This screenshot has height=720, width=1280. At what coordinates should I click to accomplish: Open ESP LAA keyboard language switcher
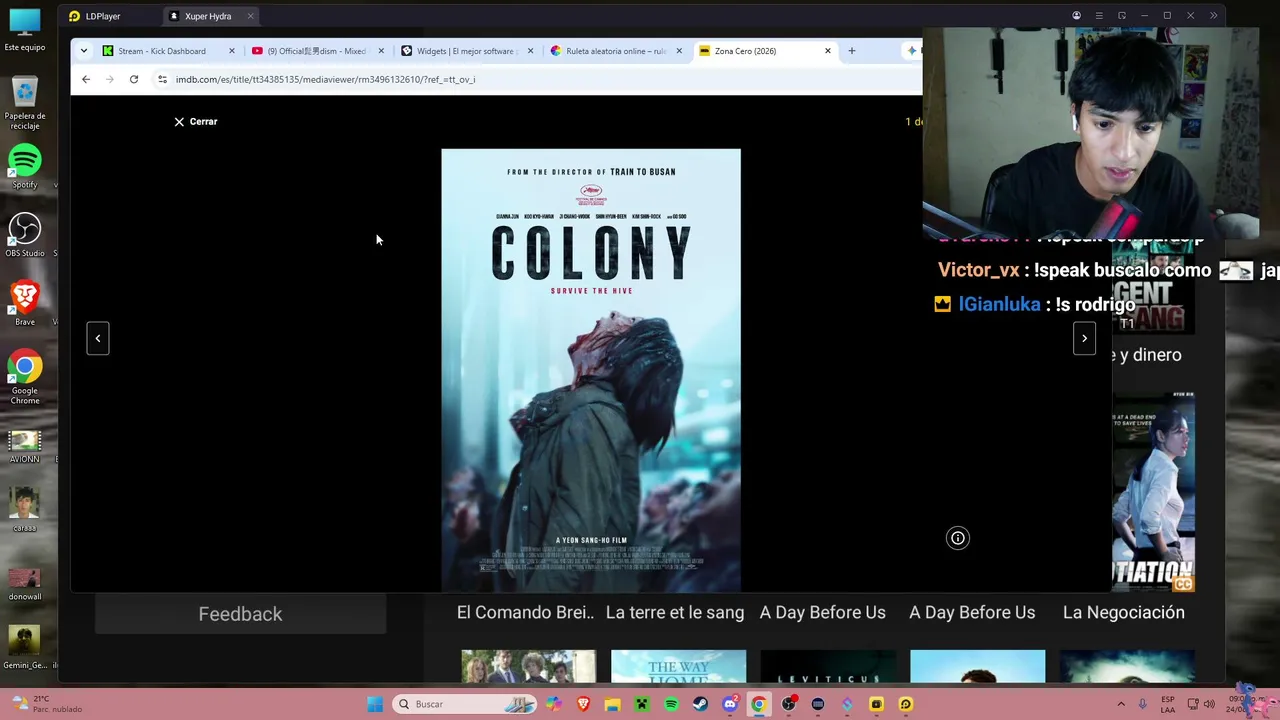coord(1168,704)
